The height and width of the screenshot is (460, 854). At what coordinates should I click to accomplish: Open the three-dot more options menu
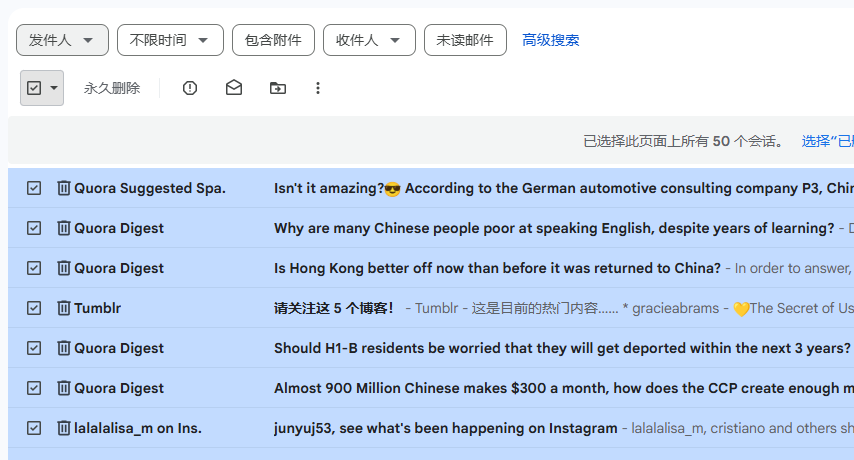click(318, 88)
